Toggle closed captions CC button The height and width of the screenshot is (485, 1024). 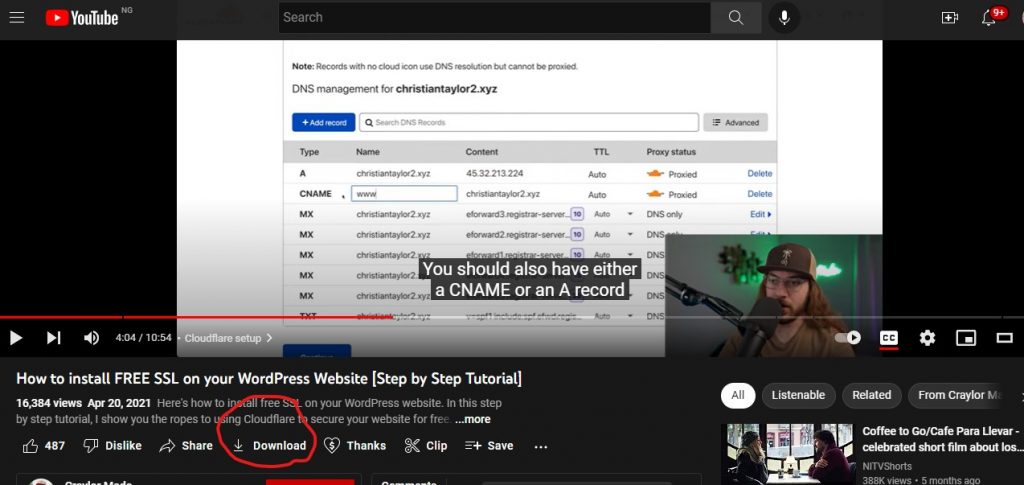(889, 337)
